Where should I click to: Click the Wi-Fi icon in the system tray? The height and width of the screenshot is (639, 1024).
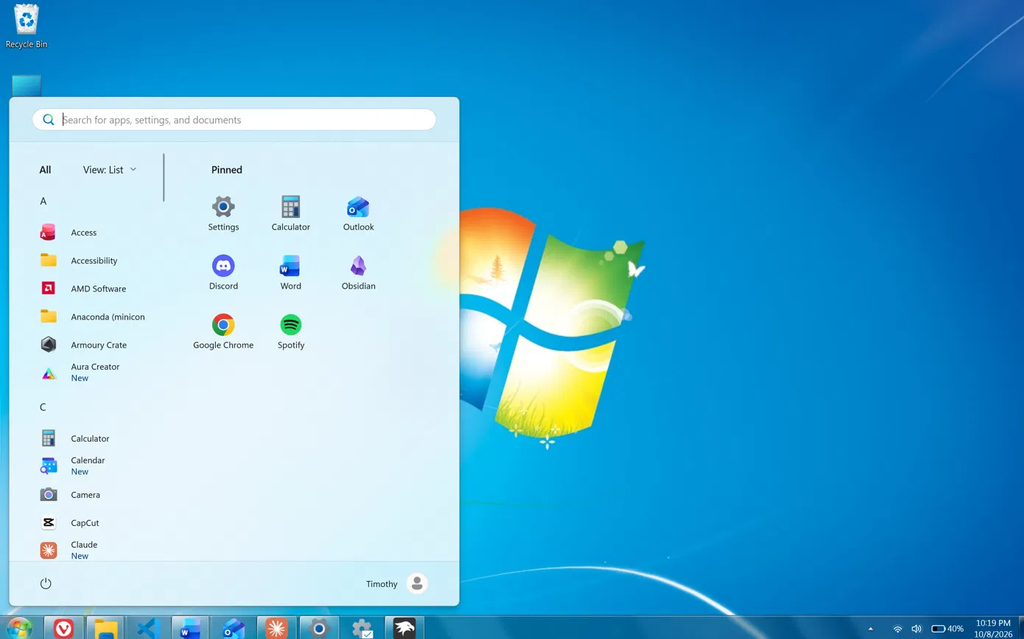(897, 629)
